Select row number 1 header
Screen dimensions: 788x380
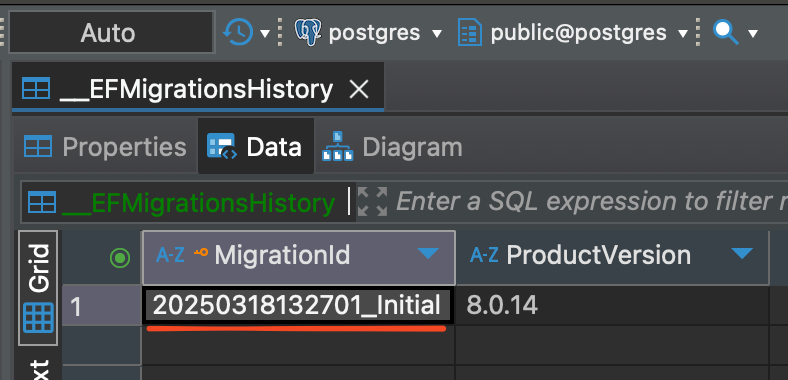pos(101,306)
